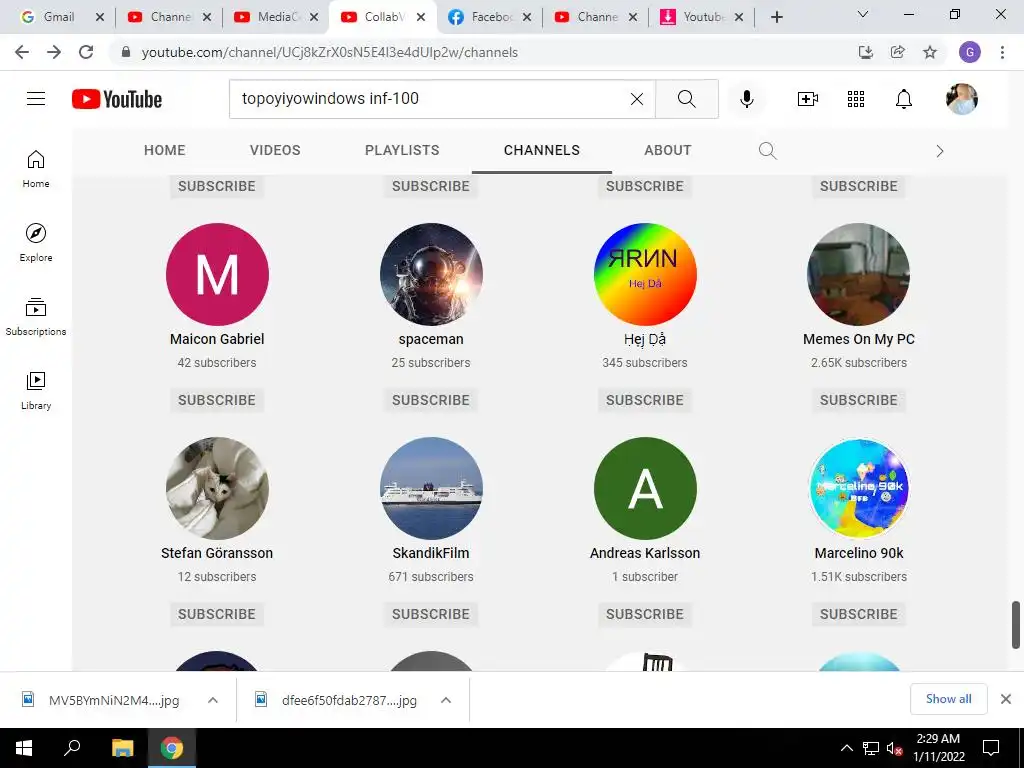This screenshot has width=1024, height=768.
Task: Search within this channel magnifier icon
Action: click(x=767, y=151)
